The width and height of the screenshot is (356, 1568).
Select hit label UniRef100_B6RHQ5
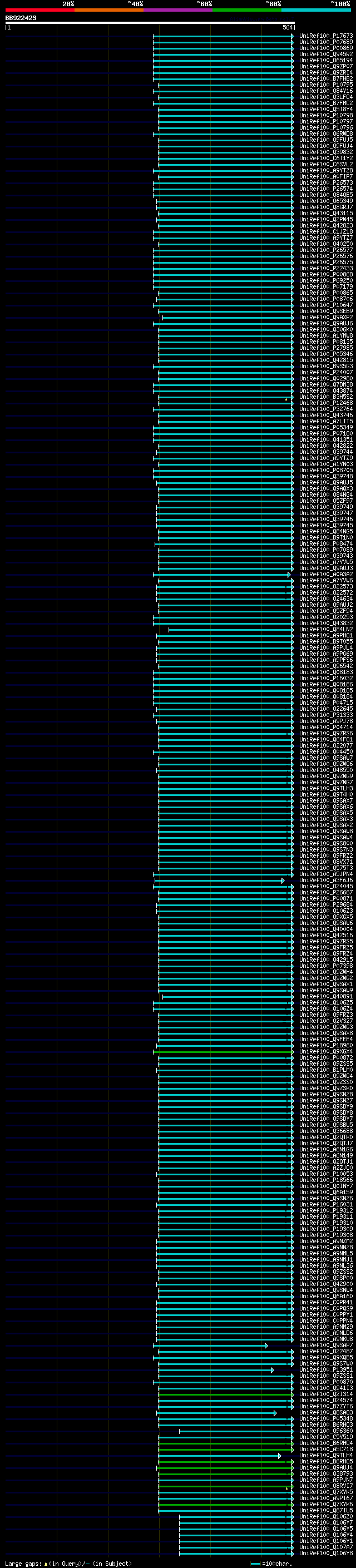(x=326, y=1461)
